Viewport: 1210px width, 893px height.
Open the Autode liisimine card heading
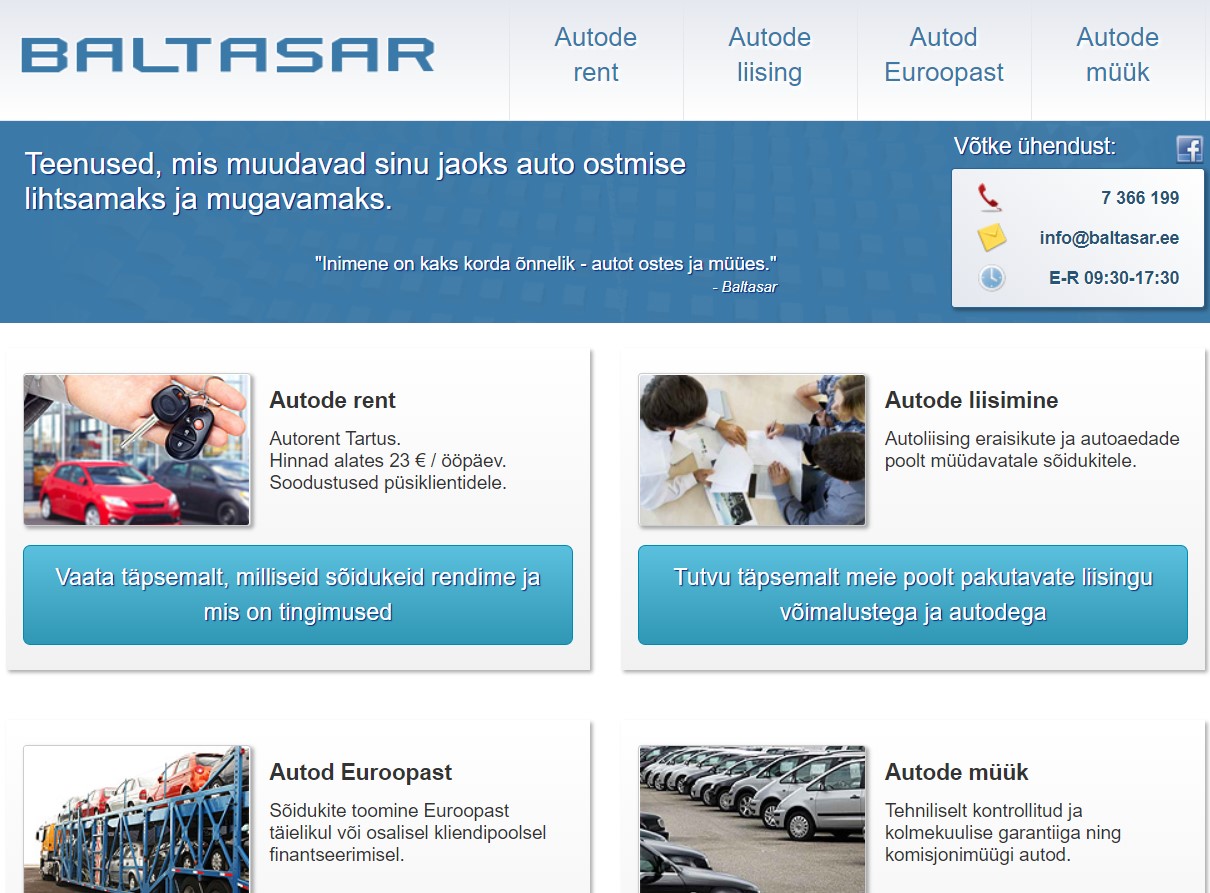972,400
